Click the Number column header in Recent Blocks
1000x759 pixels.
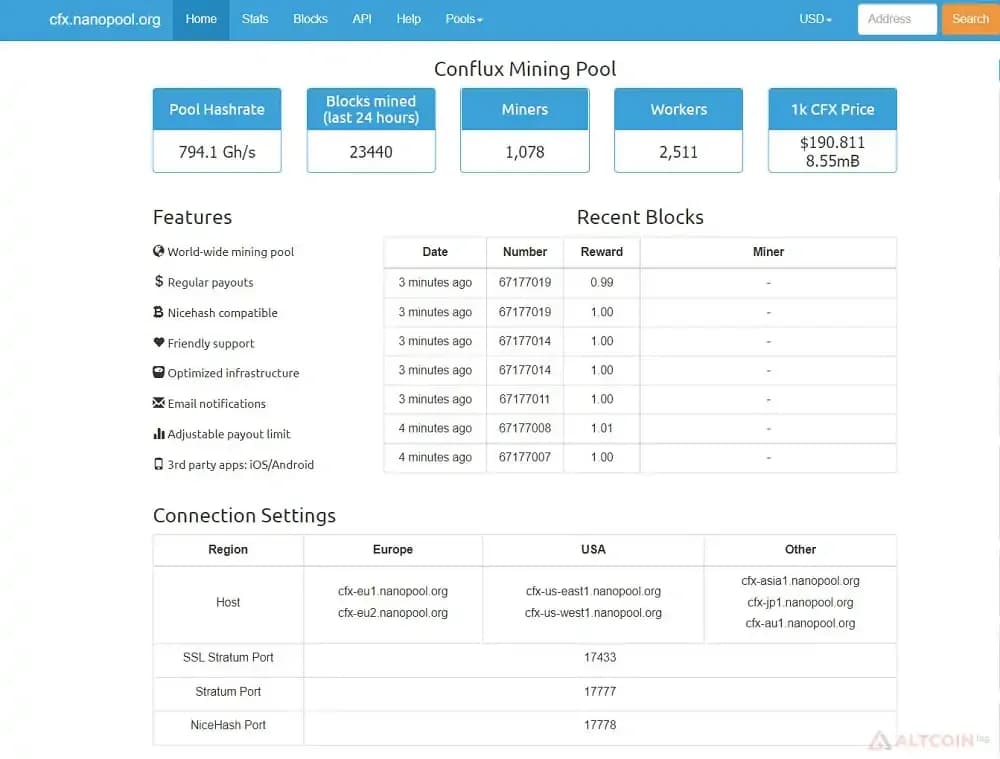click(x=525, y=252)
